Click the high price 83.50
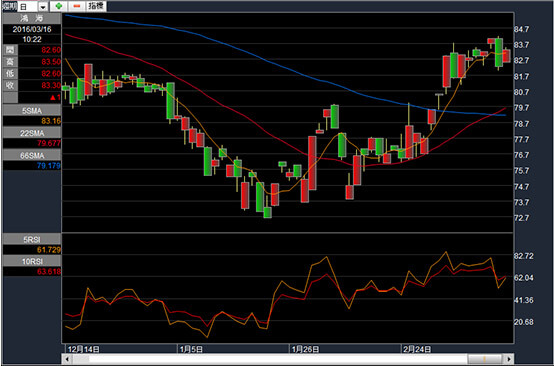 [51, 62]
